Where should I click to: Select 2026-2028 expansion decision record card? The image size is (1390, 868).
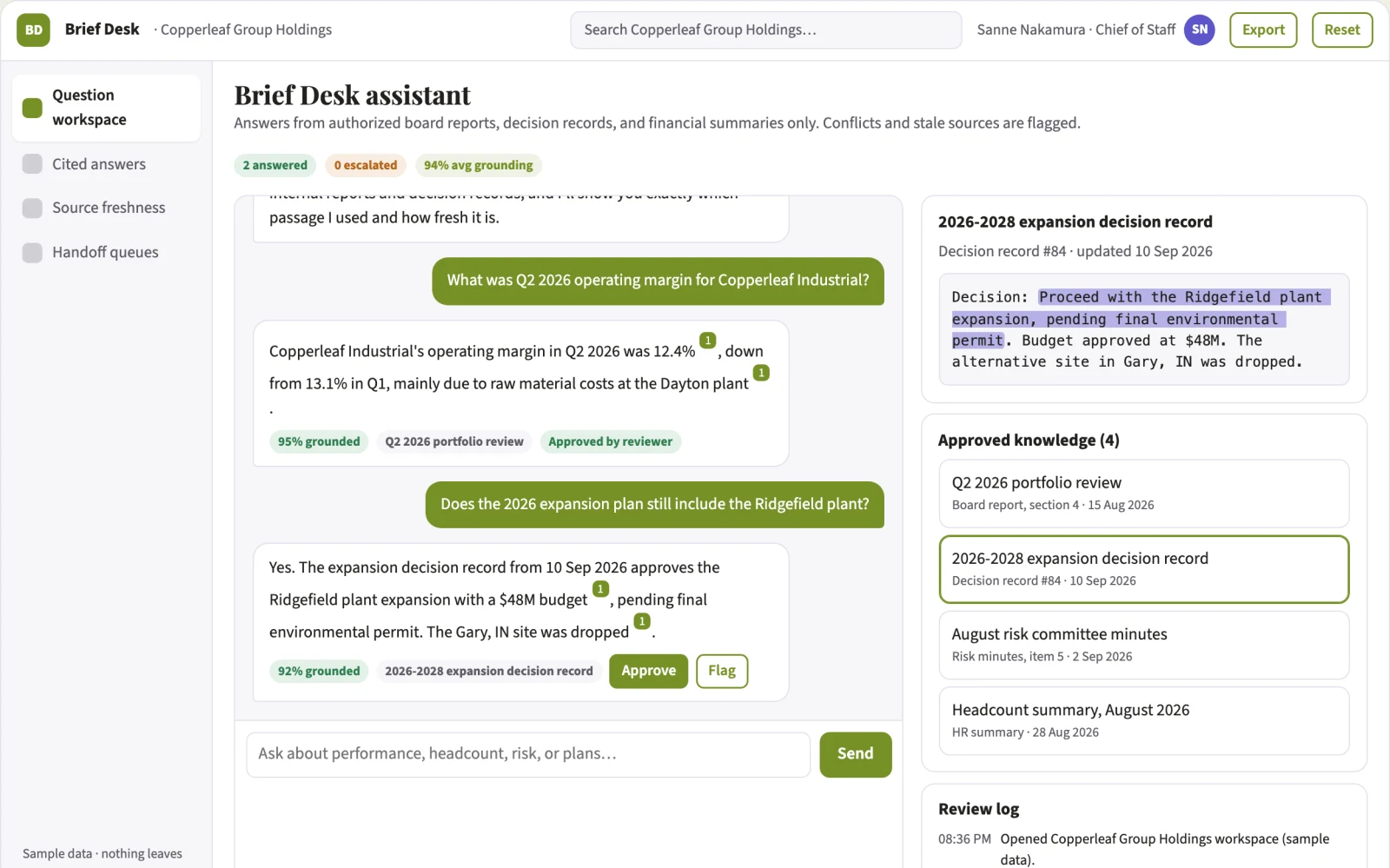(x=1144, y=569)
